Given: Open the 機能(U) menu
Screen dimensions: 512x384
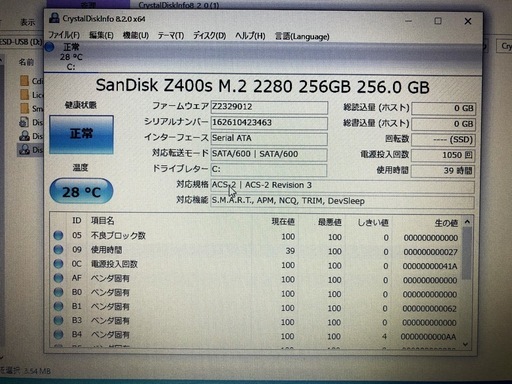Looking at the screenshot, I should 136,35.
